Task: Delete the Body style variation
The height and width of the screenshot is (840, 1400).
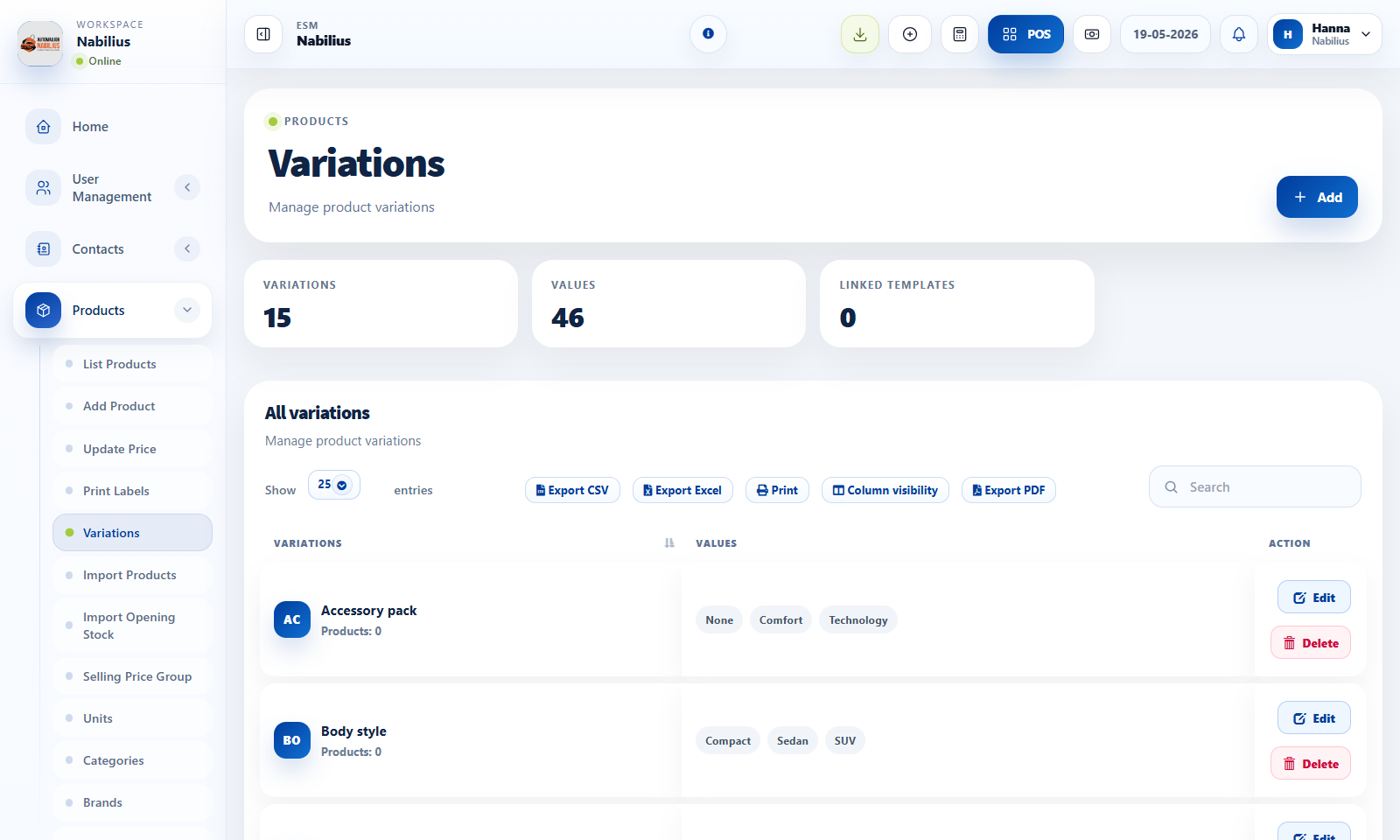Action: click(x=1311, y=764)
